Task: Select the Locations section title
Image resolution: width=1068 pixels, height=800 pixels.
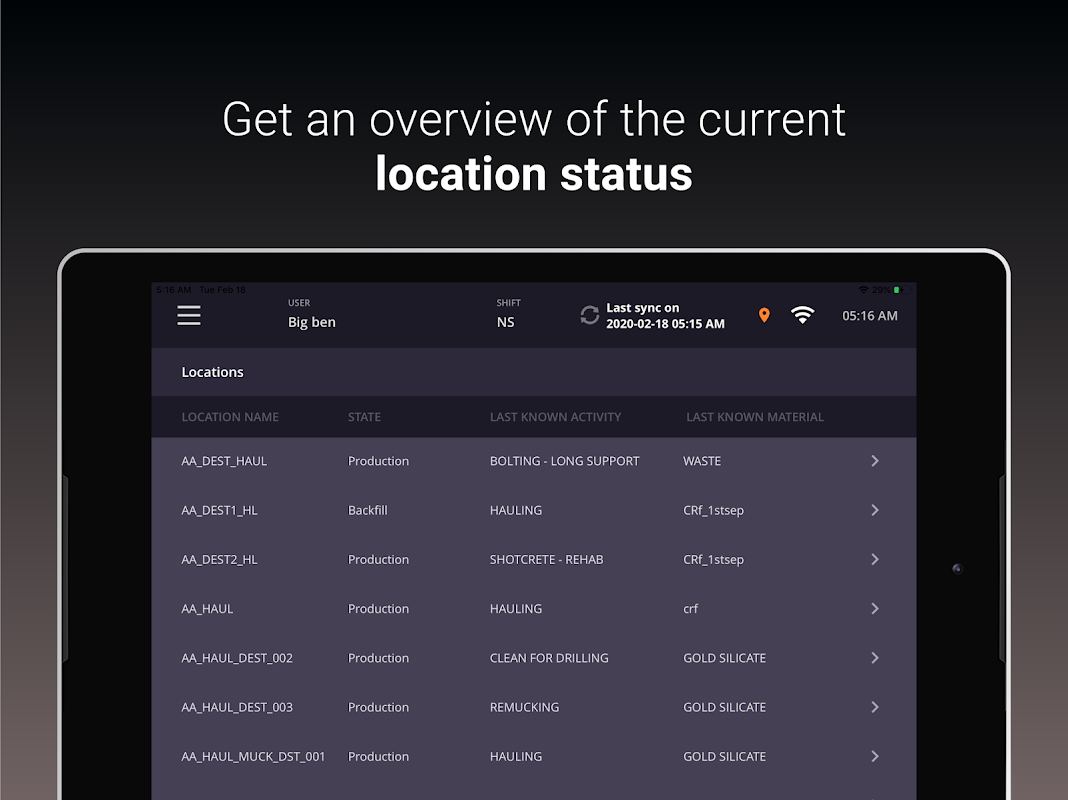Action: click(x=213, y=372)
